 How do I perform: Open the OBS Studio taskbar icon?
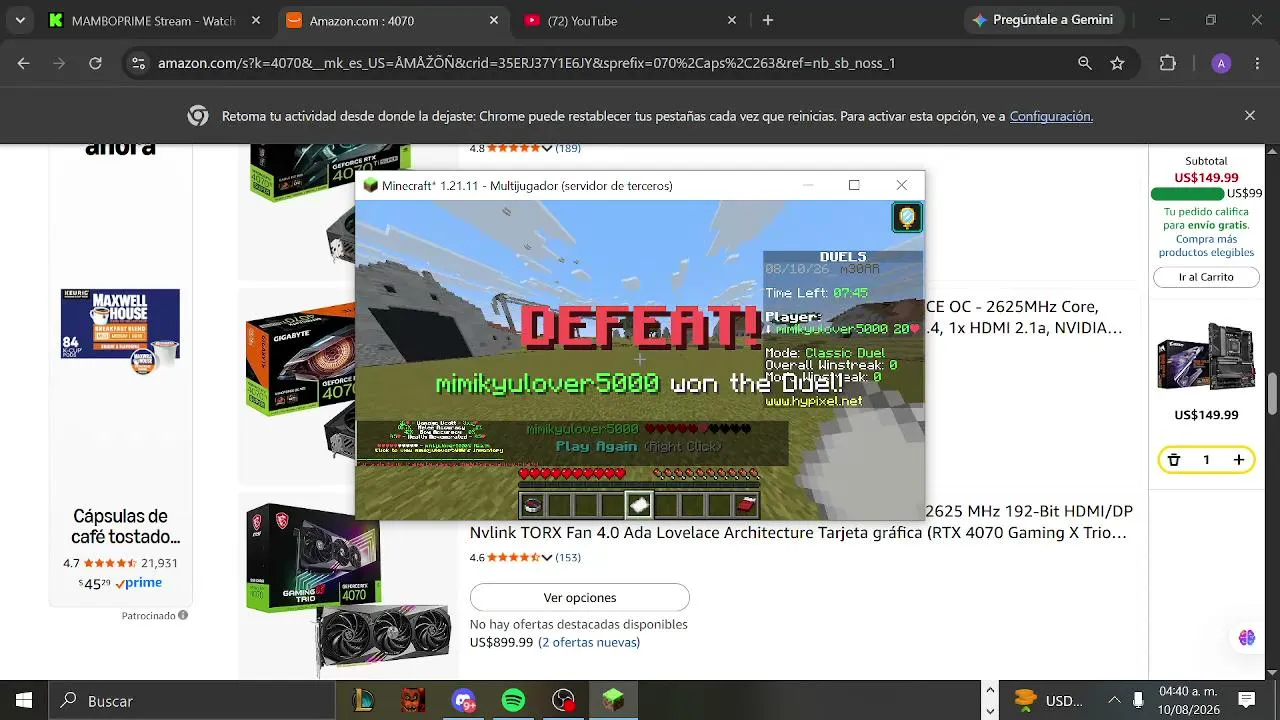[x=563, y=701]
